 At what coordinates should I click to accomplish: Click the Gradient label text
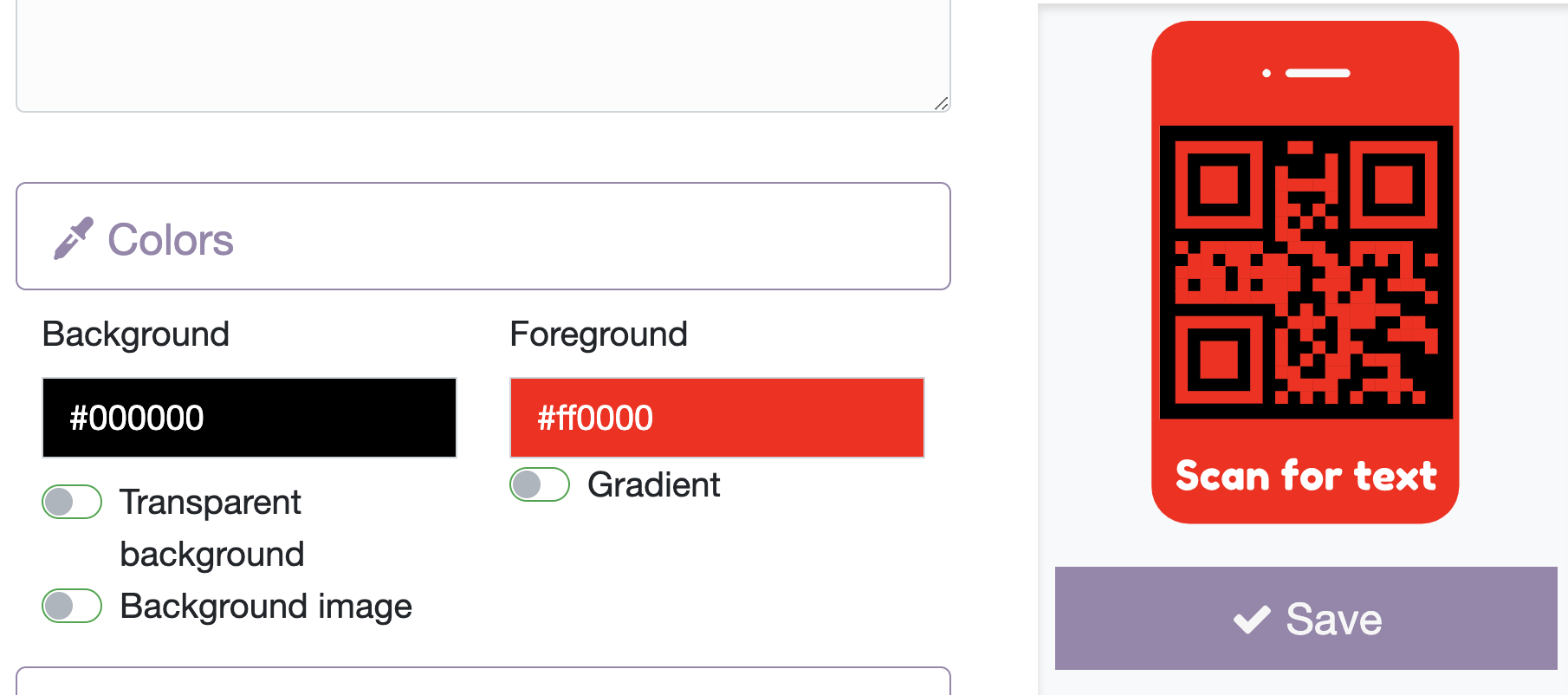654,484
